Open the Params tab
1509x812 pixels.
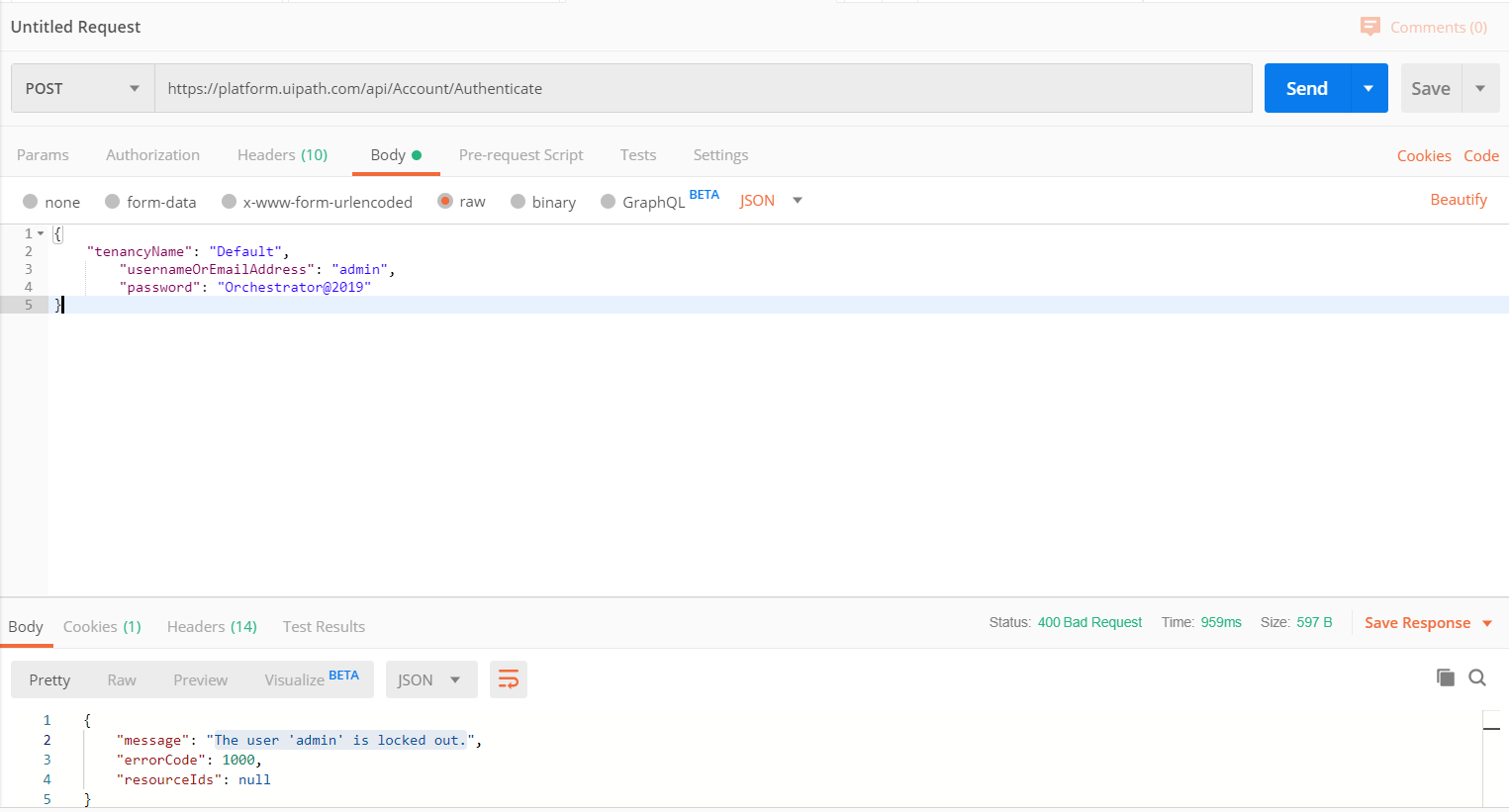coord(43,155)
